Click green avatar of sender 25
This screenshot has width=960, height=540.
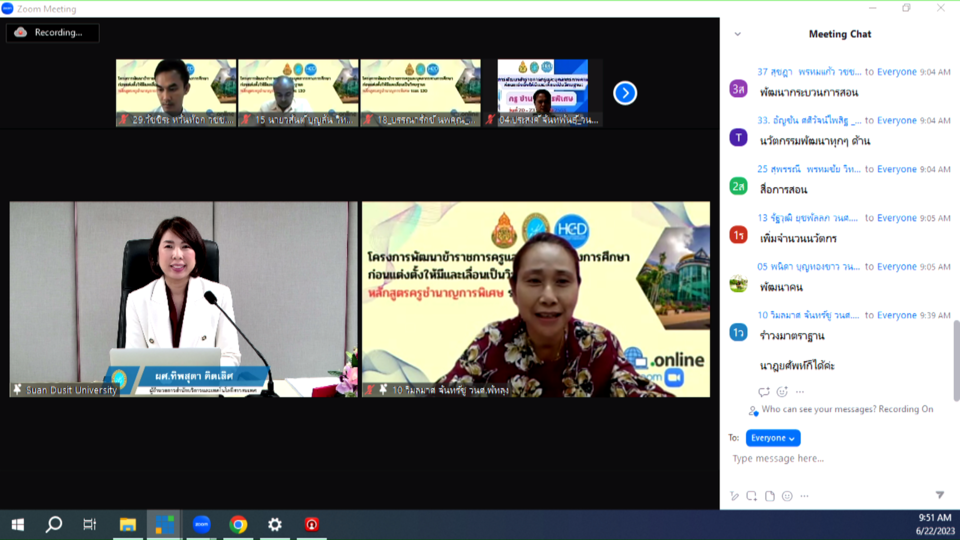coord(738,186)
